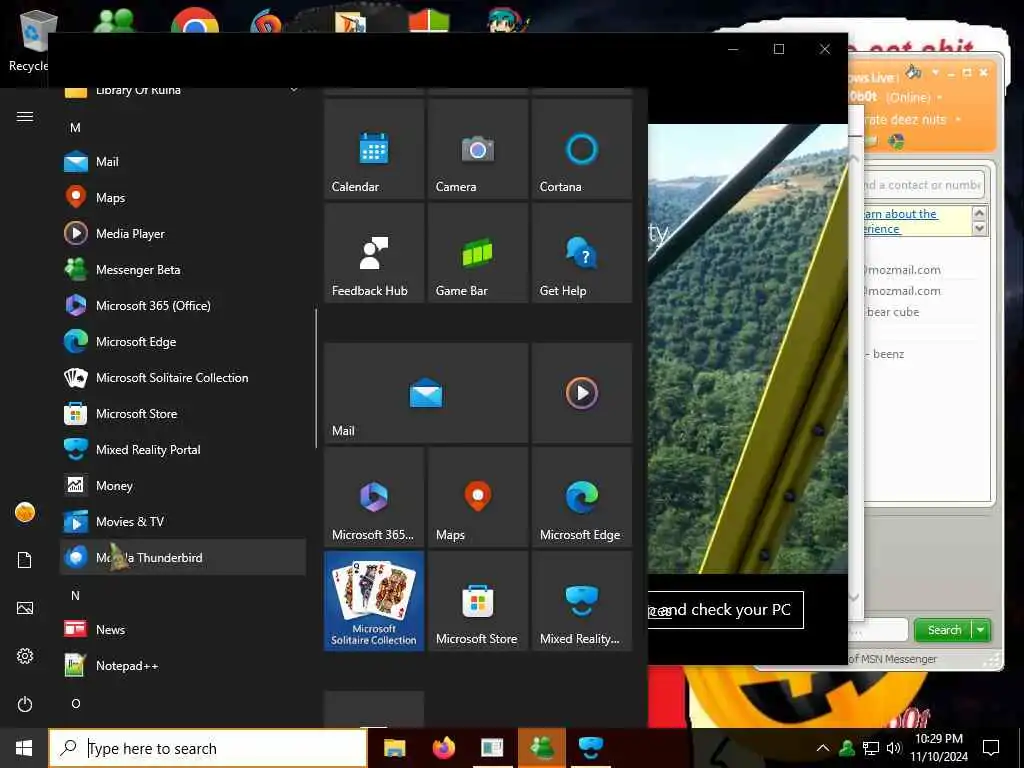
Task: Open the Get Help tile
Action: [582, 253]
